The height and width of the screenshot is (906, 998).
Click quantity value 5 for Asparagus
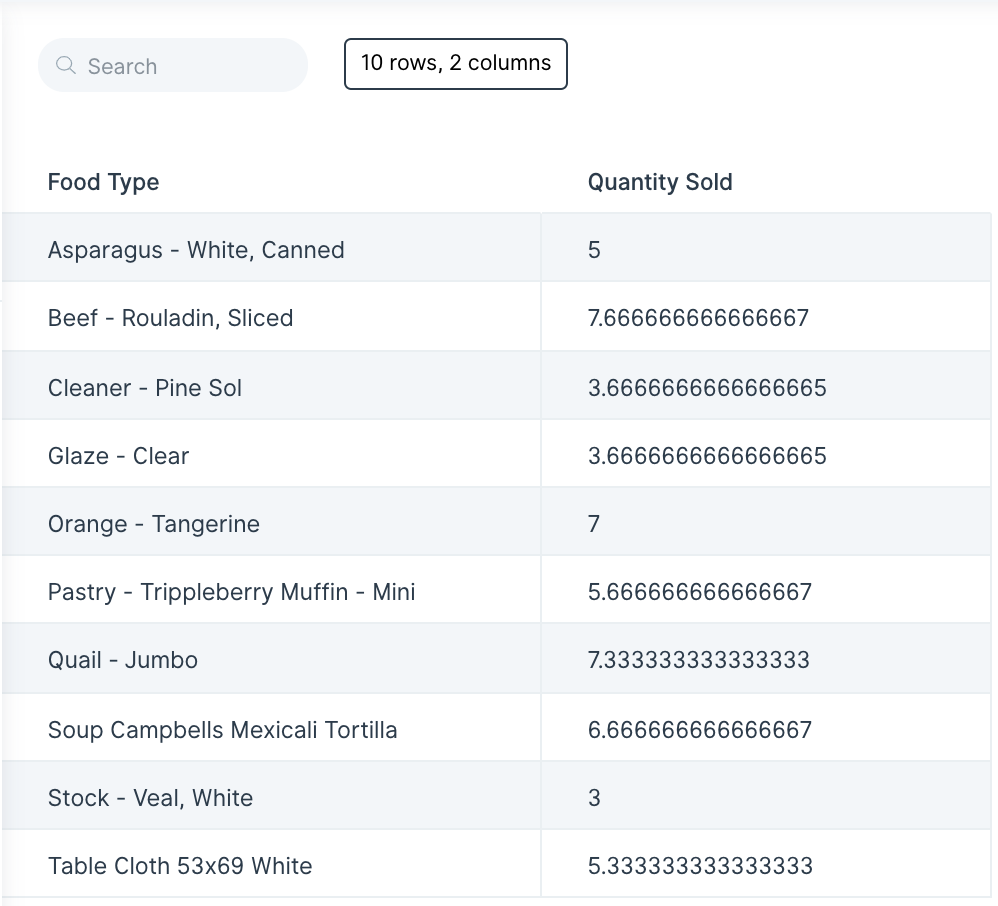(594, 250)
